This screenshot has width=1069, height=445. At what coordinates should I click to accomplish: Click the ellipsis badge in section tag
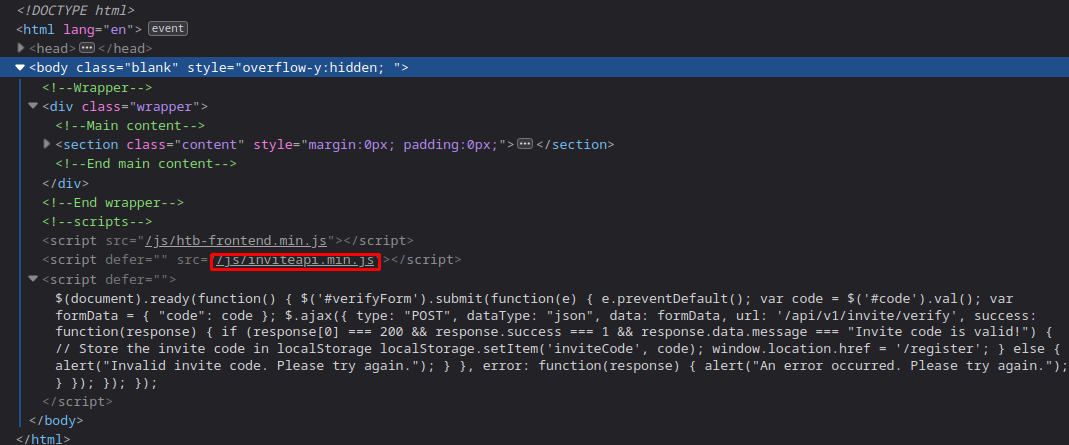525,144
